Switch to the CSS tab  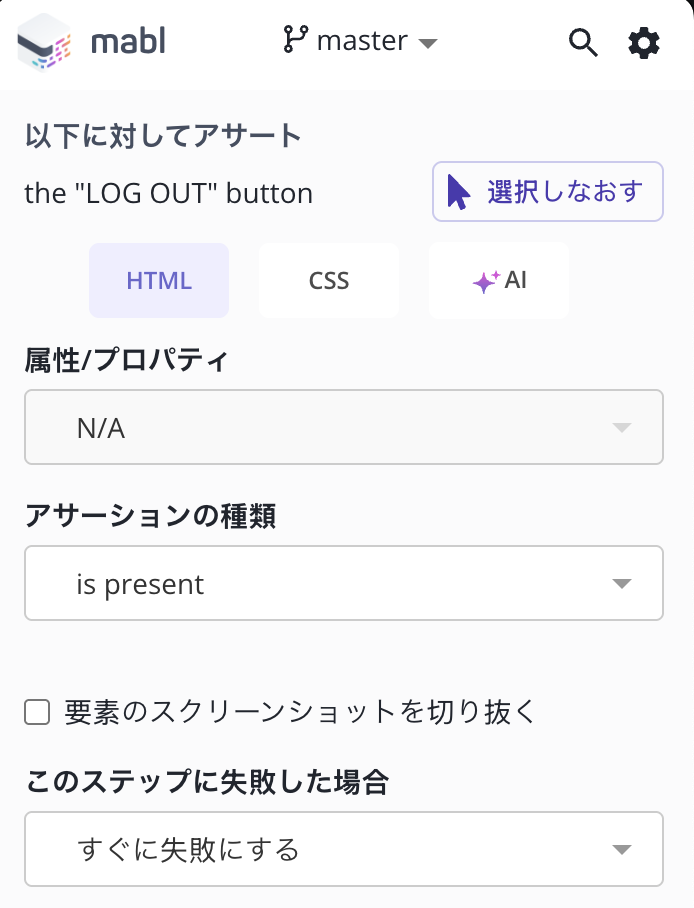coord(328,280)
